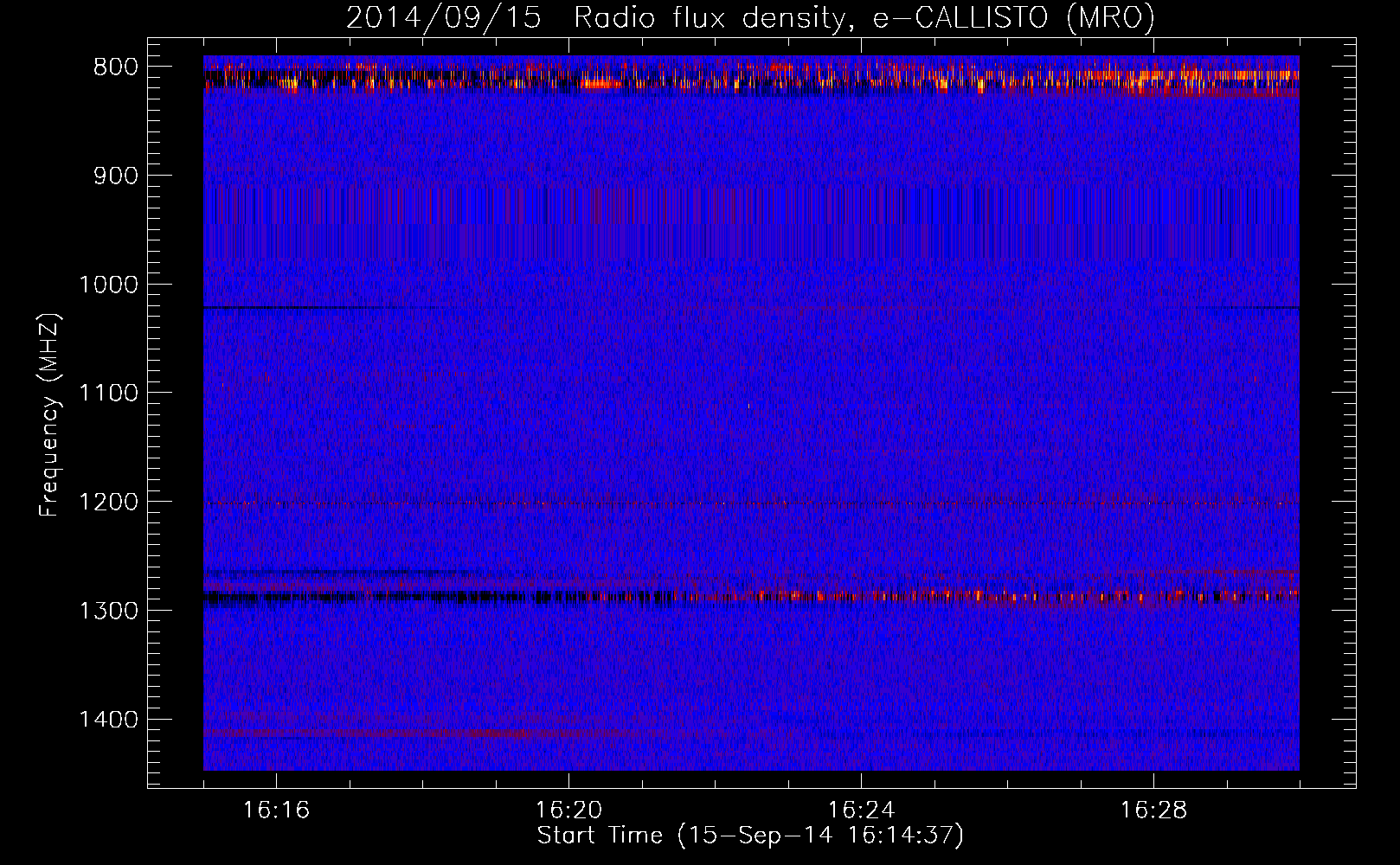Screen dimensions: 1400x865
Task: Click the 16:28 time tick label
Action: (1154, 811)
